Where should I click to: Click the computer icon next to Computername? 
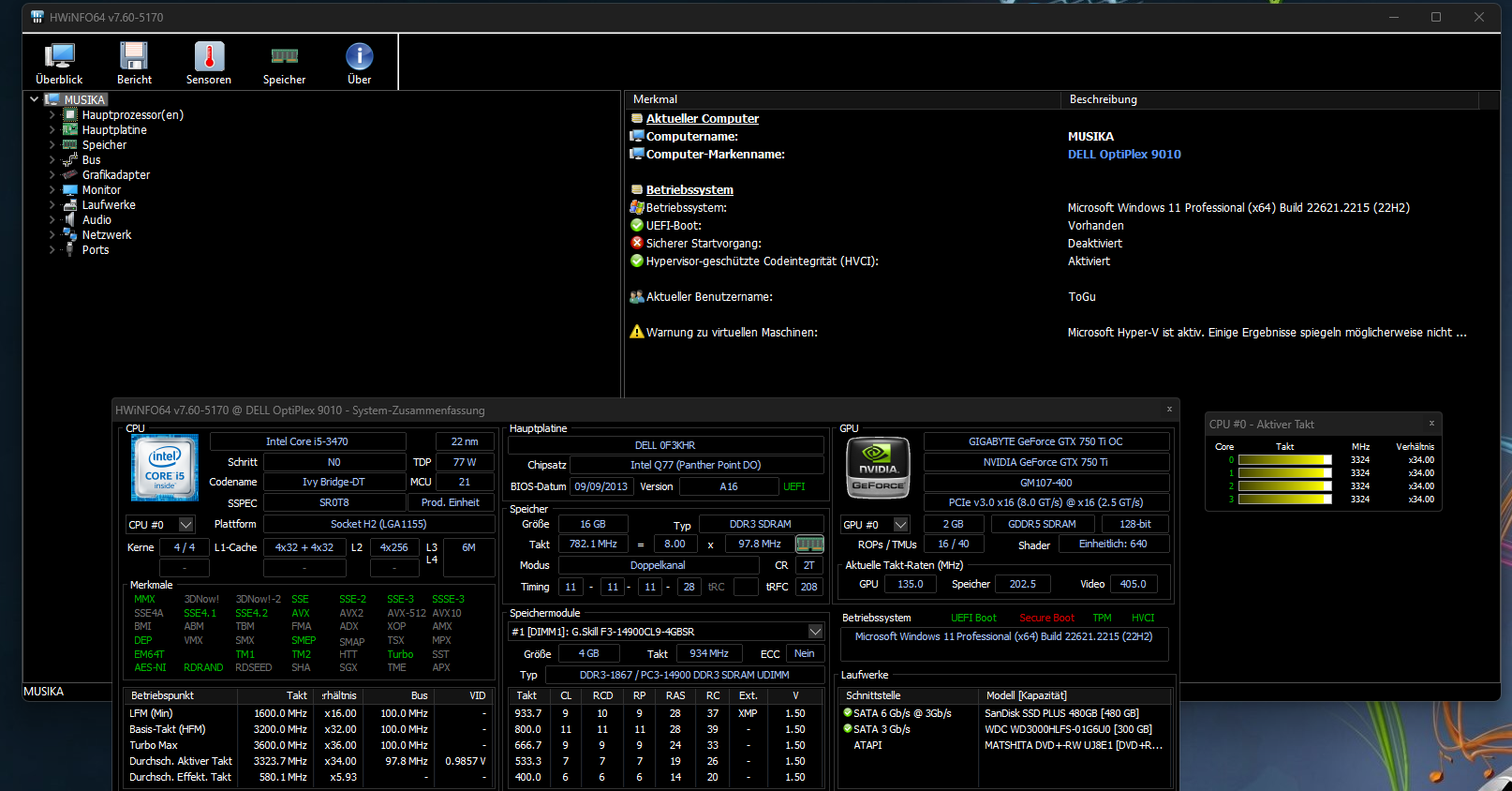pyautogui.click(x=637, y=136)
